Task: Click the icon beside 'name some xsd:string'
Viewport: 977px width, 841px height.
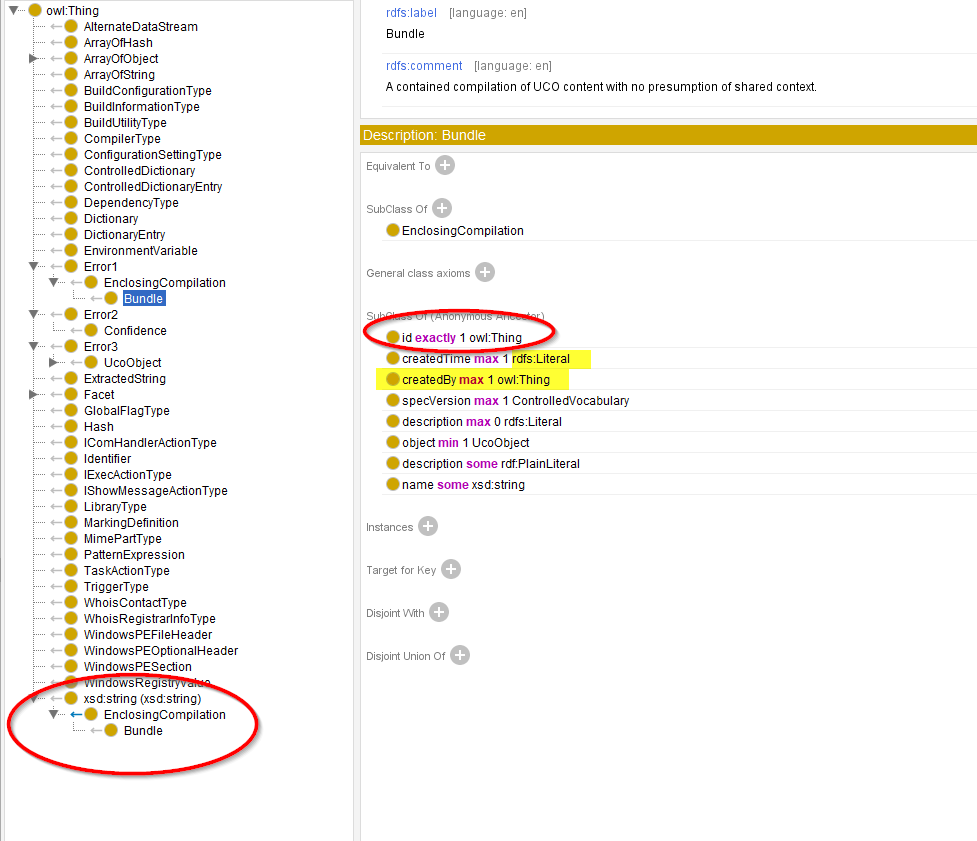Action: pos(393,484)
